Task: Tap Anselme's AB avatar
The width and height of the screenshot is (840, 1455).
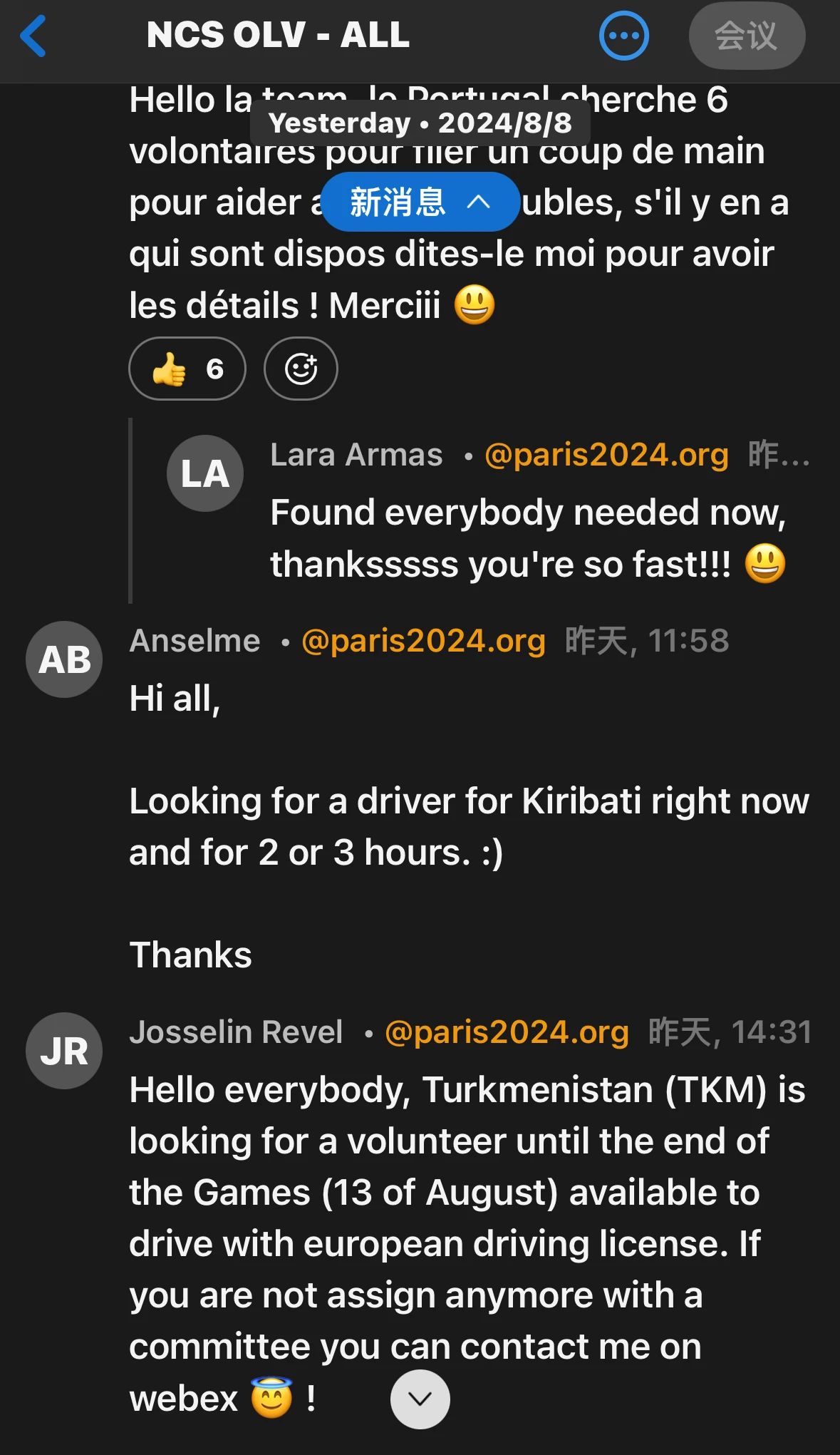Action: click(x=64, y=659)
